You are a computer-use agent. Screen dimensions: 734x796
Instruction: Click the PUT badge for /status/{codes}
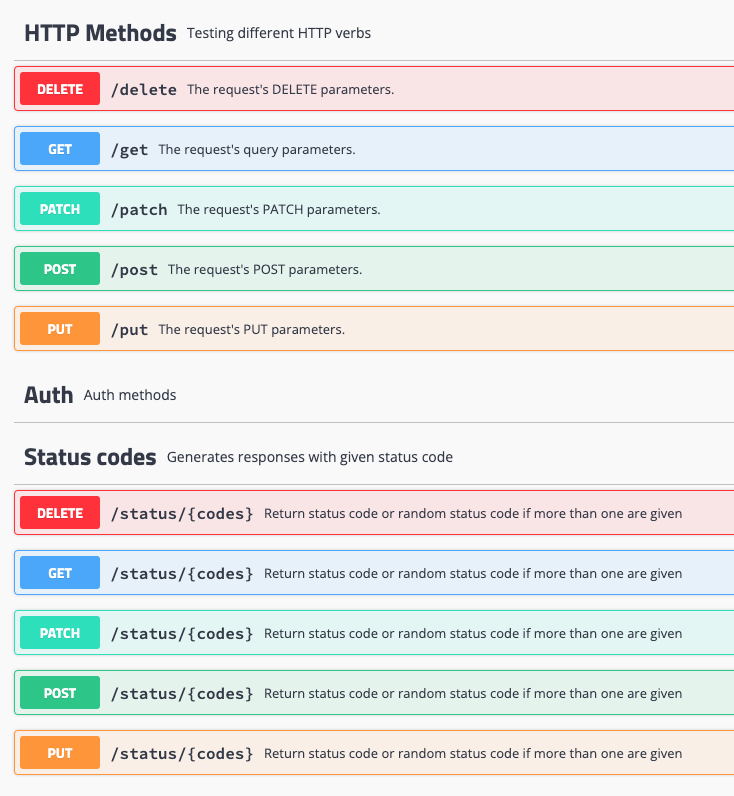[x=60, y=753]
